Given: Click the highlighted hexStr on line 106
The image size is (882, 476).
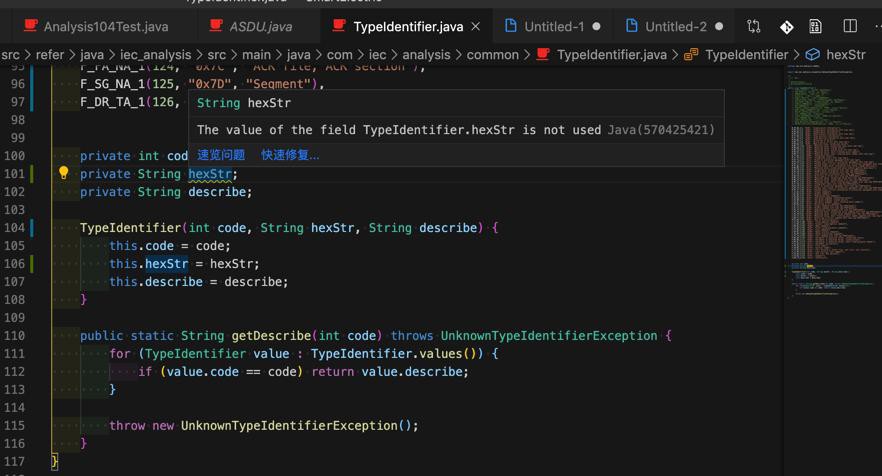Looking at the screenshot, I should point(166,263).
